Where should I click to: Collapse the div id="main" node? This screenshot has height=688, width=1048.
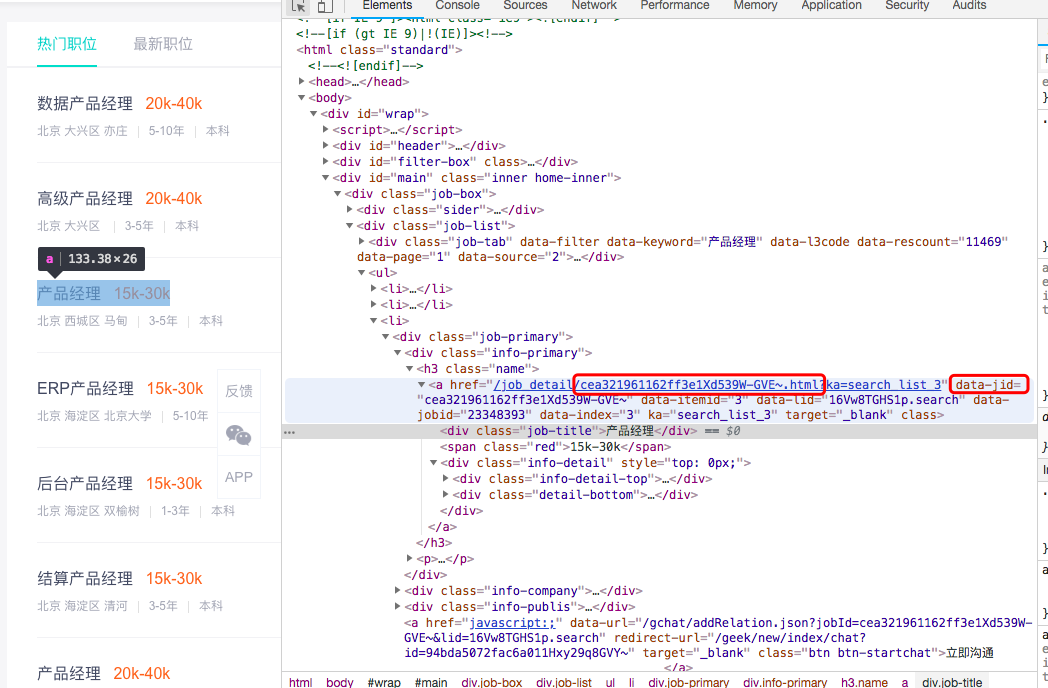click(325, 178)
